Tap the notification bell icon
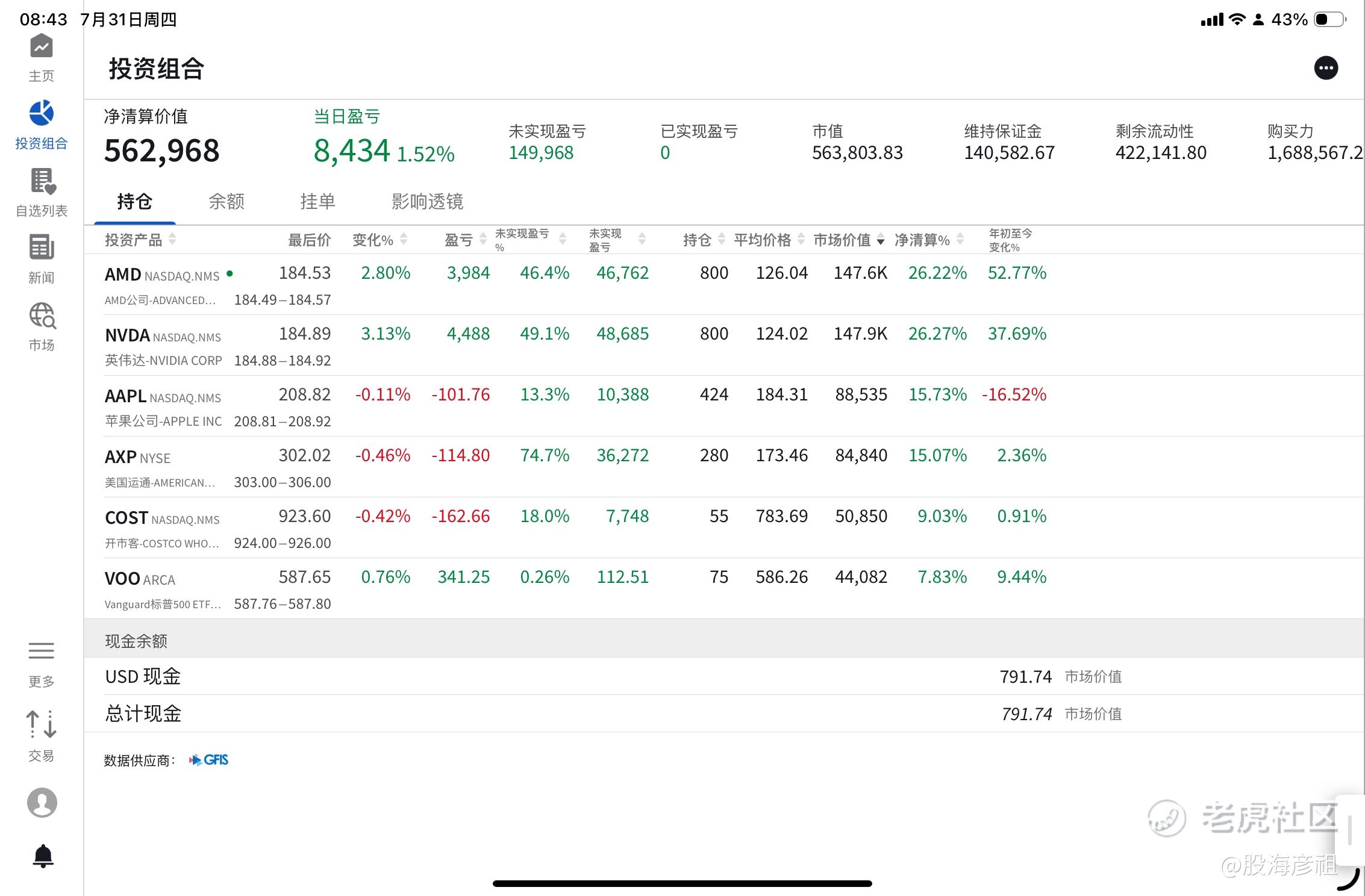The height and width of the screenshot is (896, 1365). pyautogui.click(x=43, y=856)
